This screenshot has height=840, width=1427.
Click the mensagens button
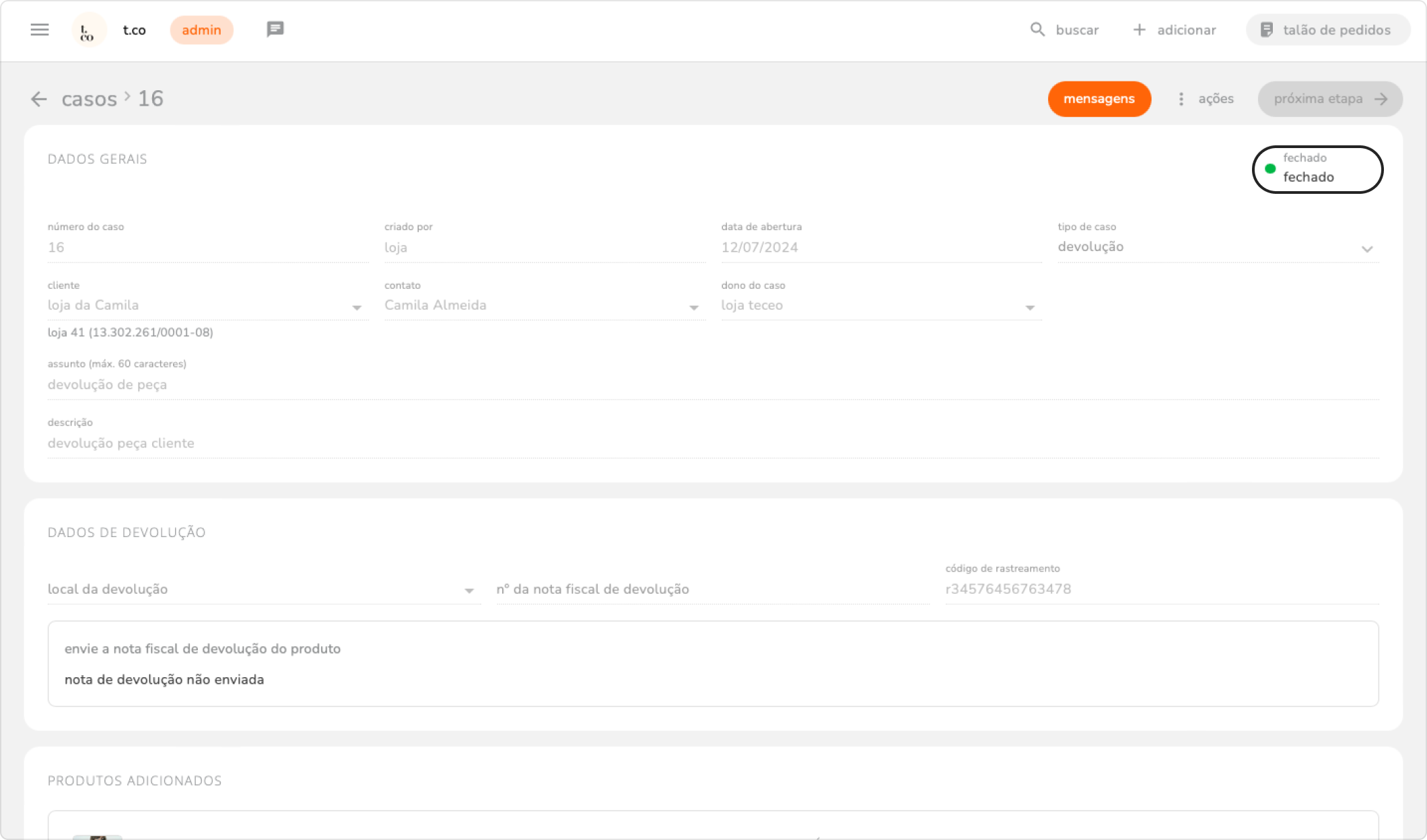click(1099, 99)
